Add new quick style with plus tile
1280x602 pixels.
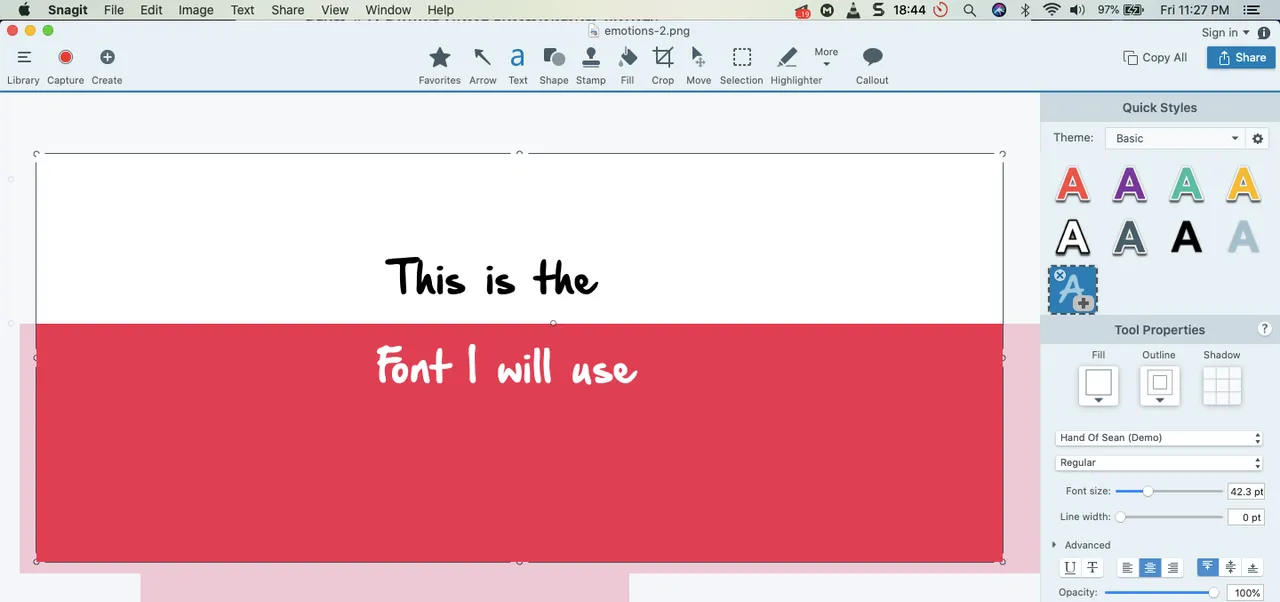coord(1073,290)
